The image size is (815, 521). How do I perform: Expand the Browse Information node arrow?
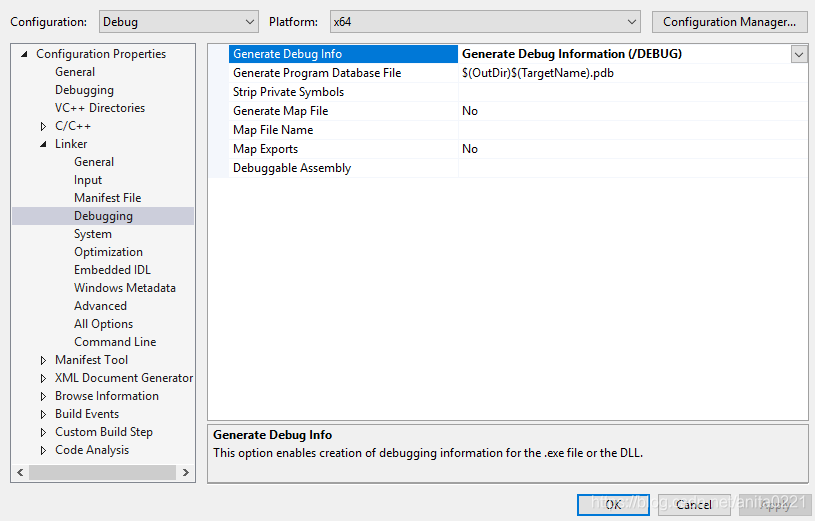click(x=43, y=396)
